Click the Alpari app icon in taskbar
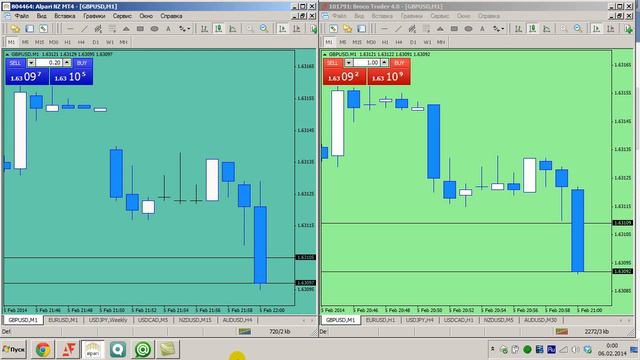This screenshot has width=640, height=360. (93, 350)
